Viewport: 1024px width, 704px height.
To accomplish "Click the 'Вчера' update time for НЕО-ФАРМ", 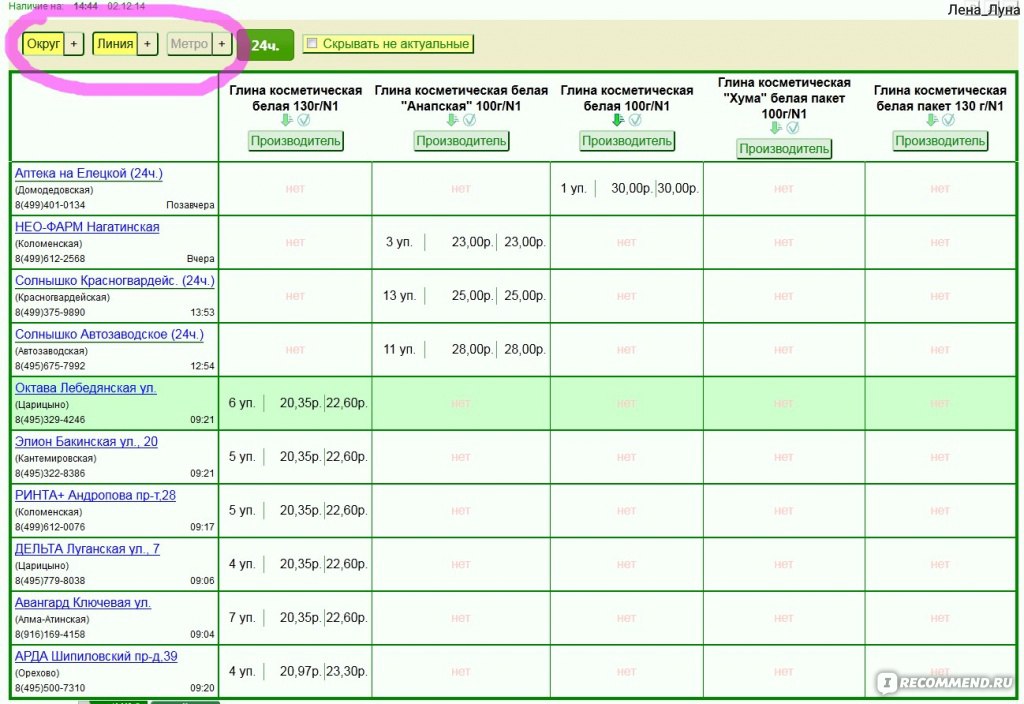I will (x=200, y=259).
